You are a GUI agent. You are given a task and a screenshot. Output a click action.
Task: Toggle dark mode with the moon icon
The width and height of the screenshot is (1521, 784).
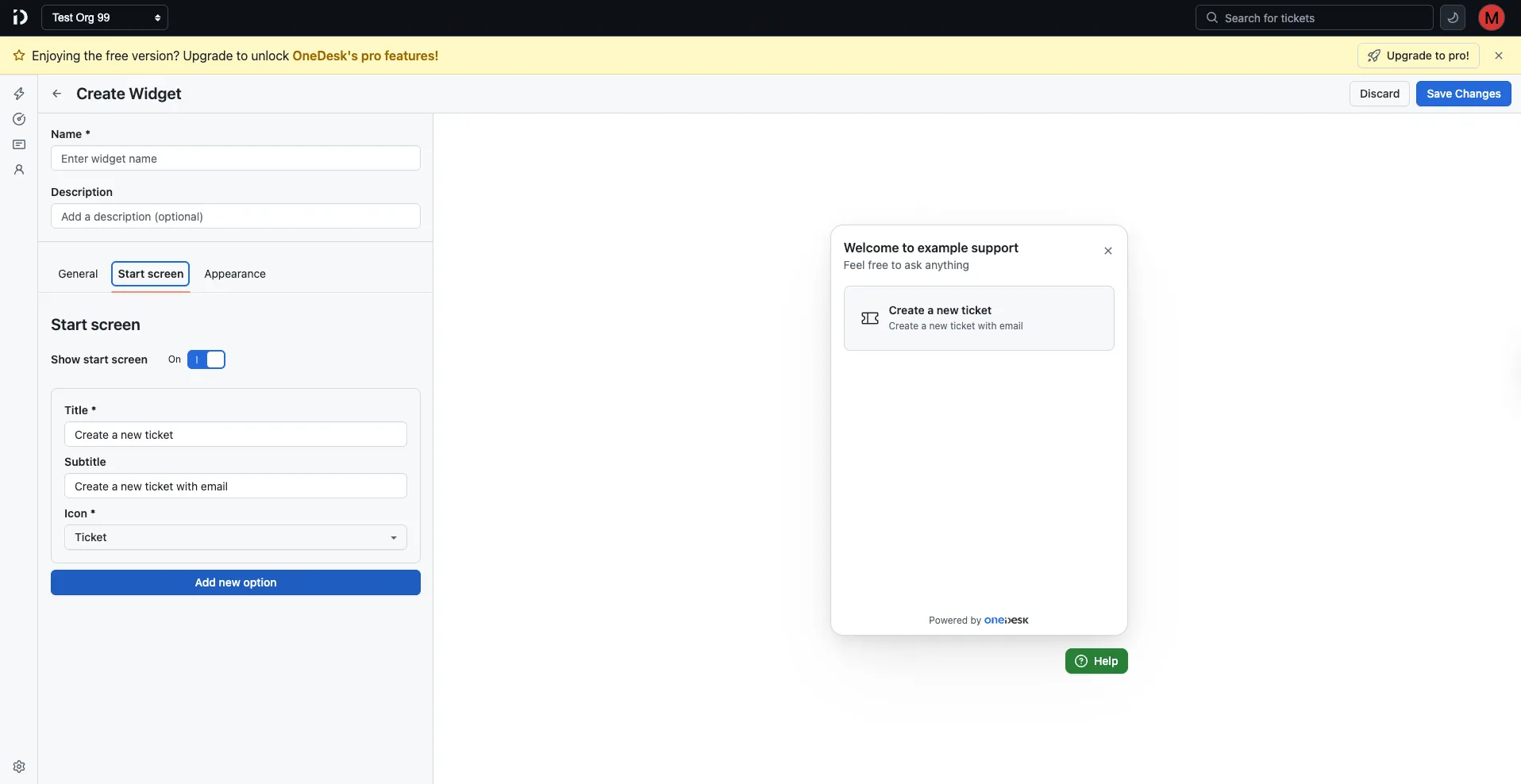(1453, 17)
